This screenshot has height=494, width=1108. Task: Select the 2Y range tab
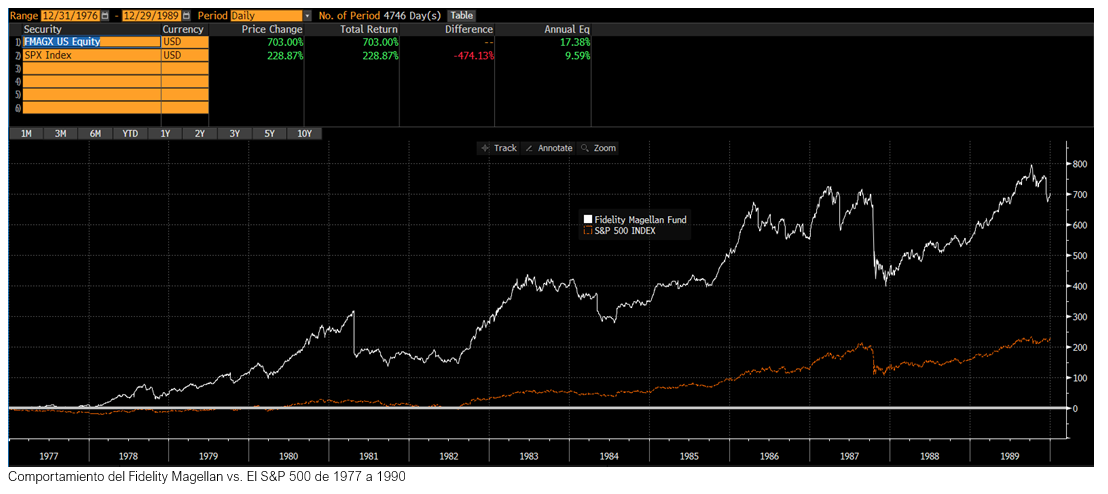(x=200, y=133)
